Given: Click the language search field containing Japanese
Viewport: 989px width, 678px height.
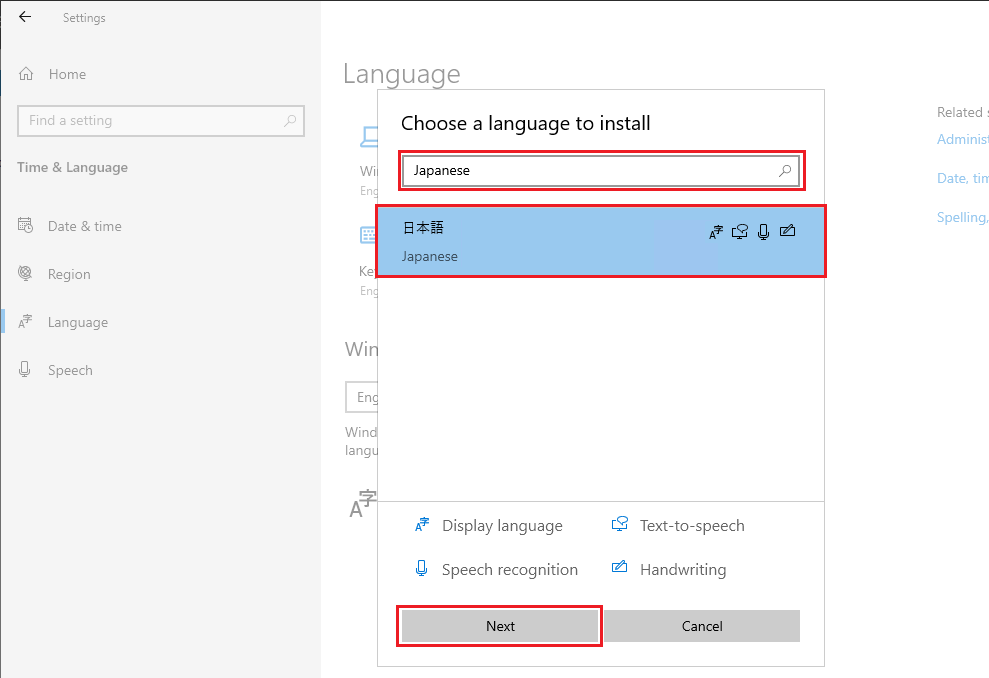Looking at the screenshot, I should [601, 170].
